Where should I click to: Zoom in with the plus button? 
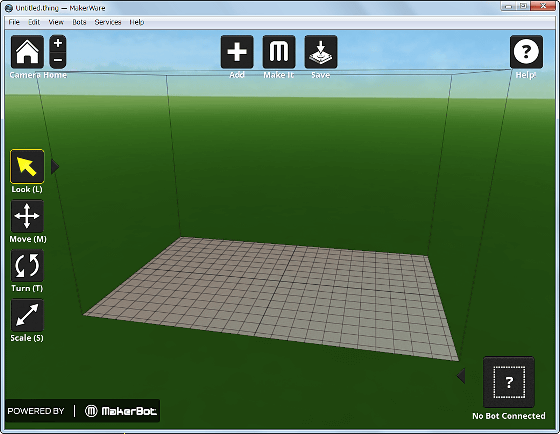58,43
